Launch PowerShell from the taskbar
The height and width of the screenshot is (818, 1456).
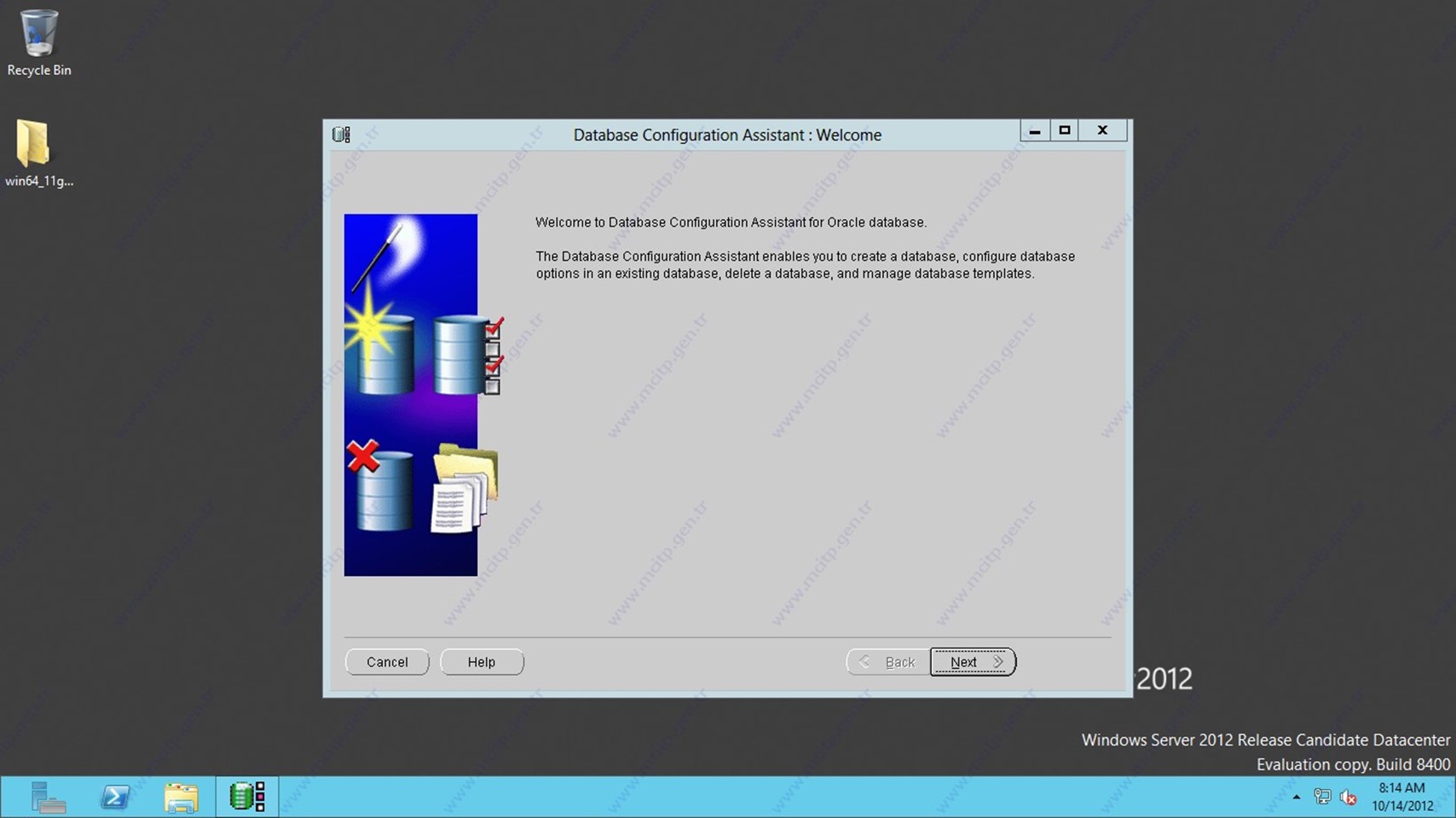[x=115, y=798]
